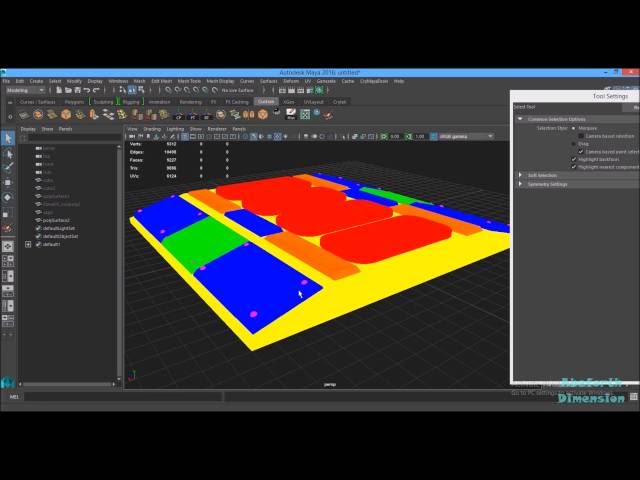
Task: Expand the Symmetry Settings section
Action: coord(520,184)
